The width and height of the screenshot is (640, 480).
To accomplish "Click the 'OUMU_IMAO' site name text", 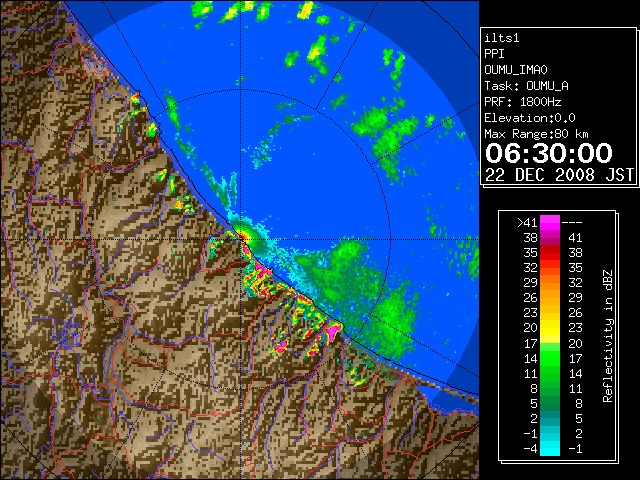I will (516, 70).
